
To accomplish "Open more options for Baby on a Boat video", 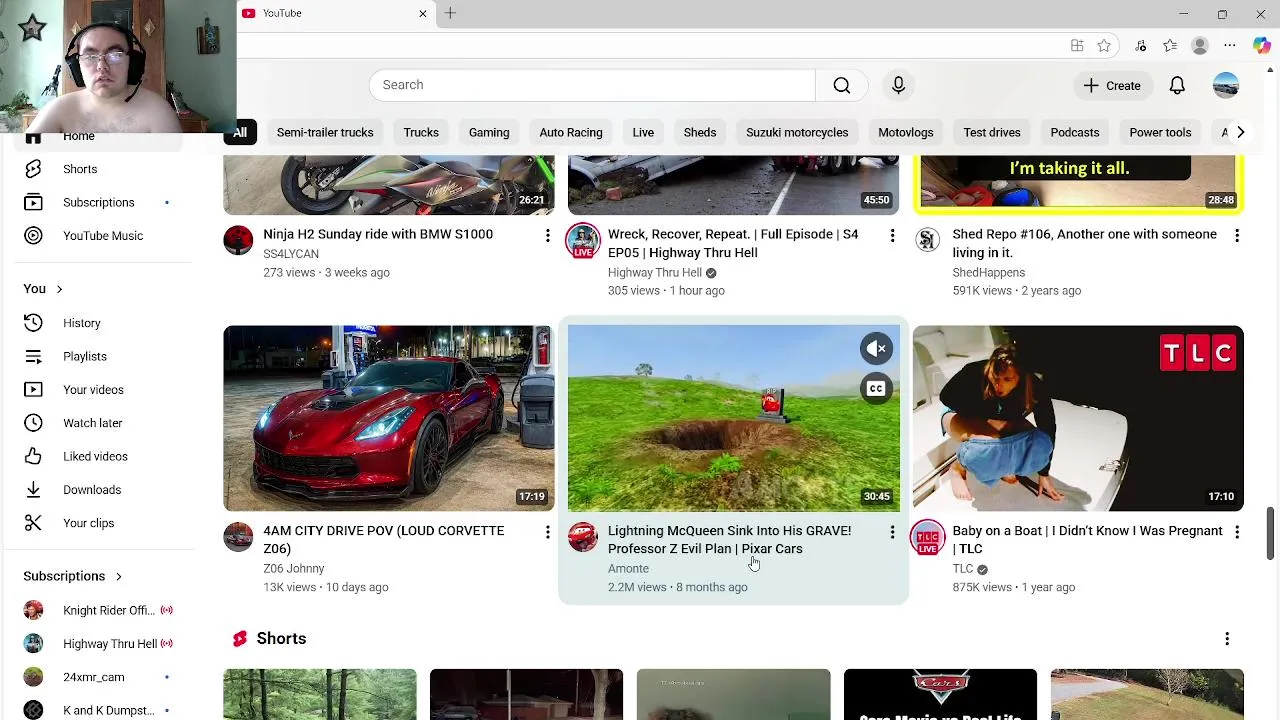I will pos(1237,532).
